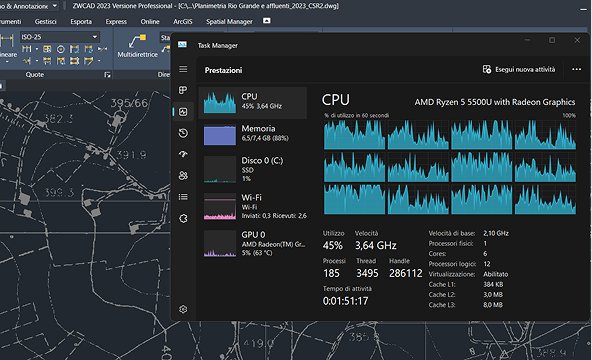This screenshot has height=360, width=592.
Task: Open App history clock icon in Task Manager
Action: [x=183, y=133]
